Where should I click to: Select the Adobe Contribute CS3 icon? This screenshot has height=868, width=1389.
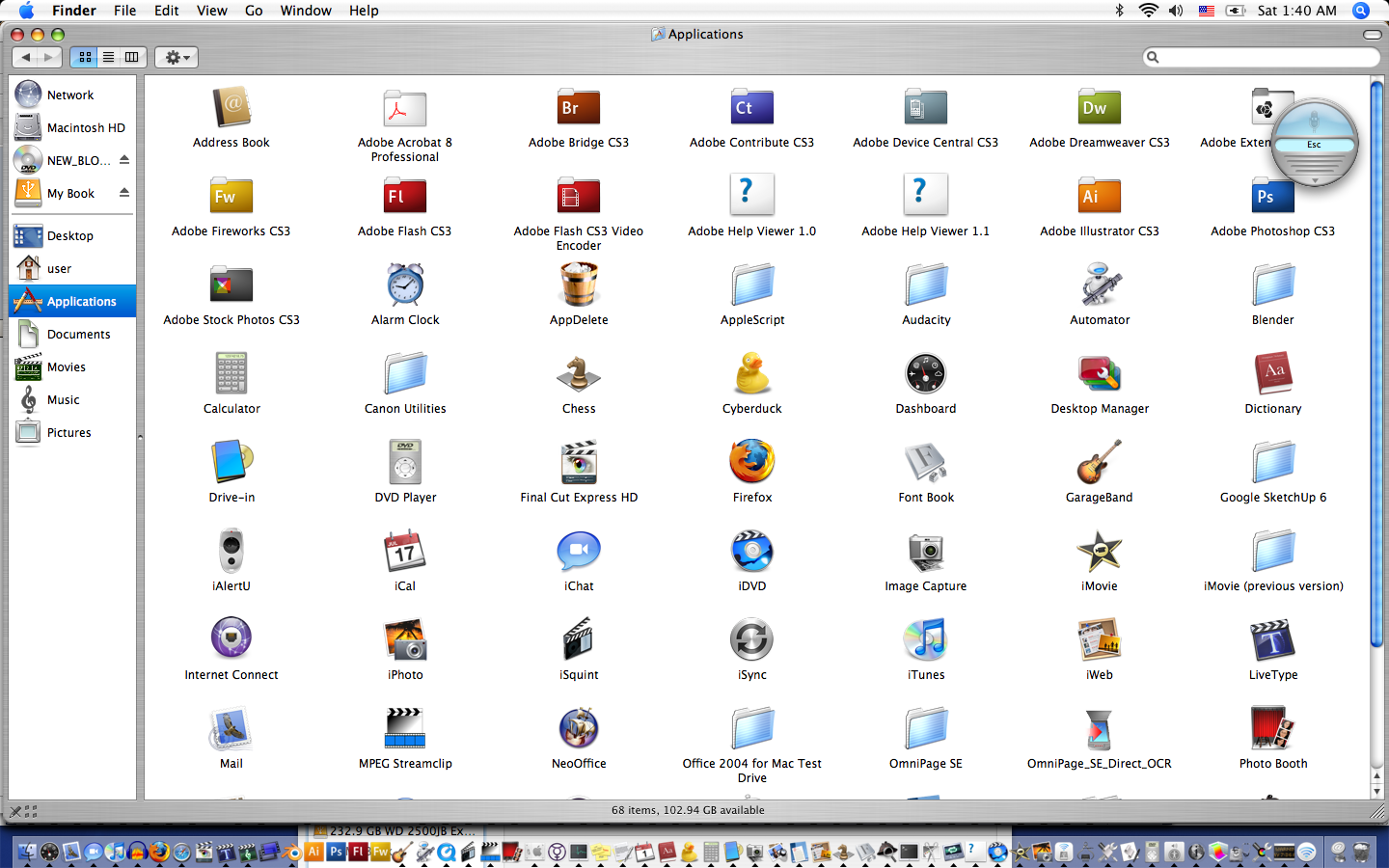coord(752,108)
